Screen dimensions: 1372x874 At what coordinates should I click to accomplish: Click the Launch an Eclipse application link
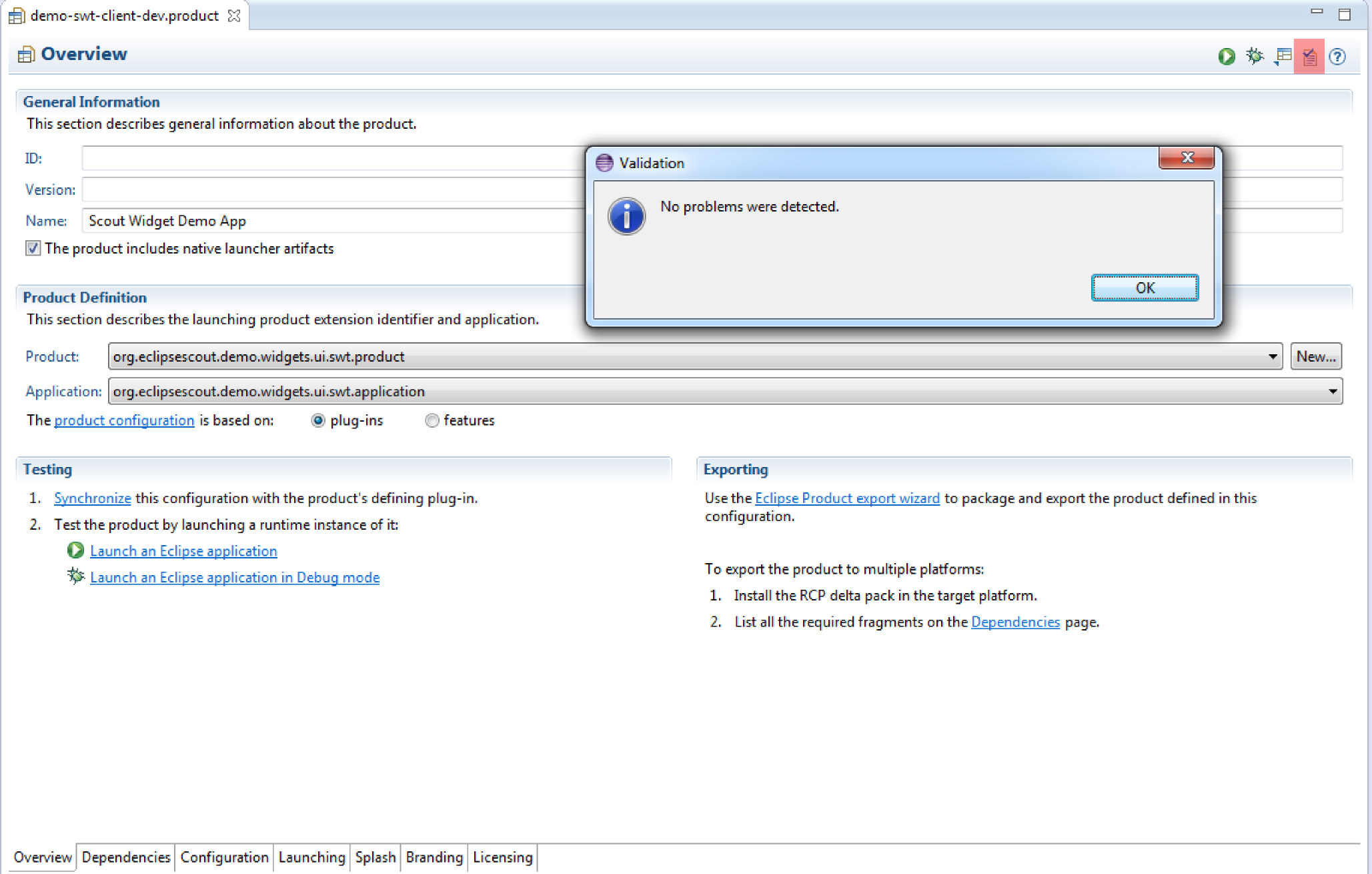[183, 550]
